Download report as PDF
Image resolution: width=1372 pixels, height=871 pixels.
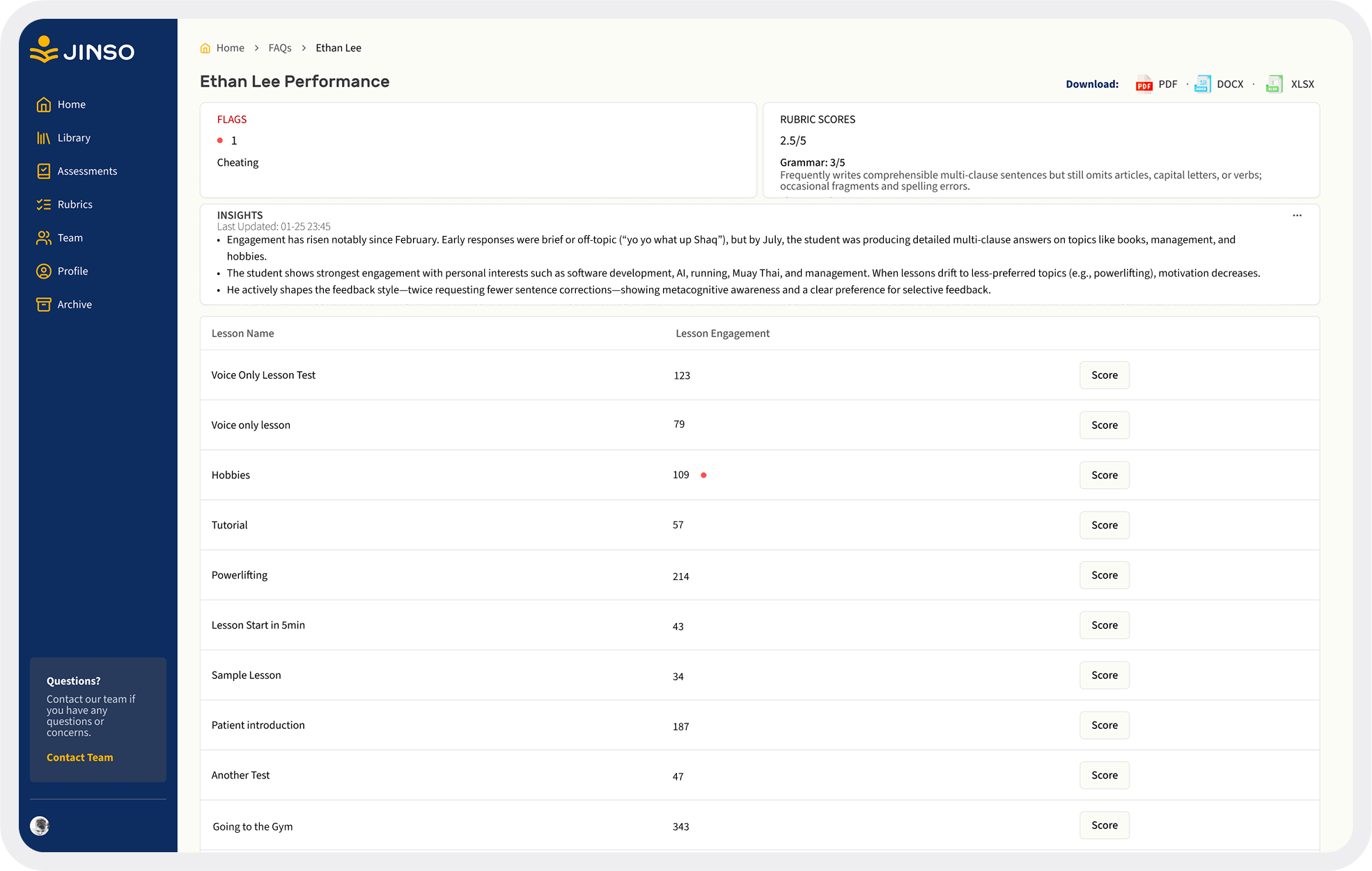point(1156,84)
